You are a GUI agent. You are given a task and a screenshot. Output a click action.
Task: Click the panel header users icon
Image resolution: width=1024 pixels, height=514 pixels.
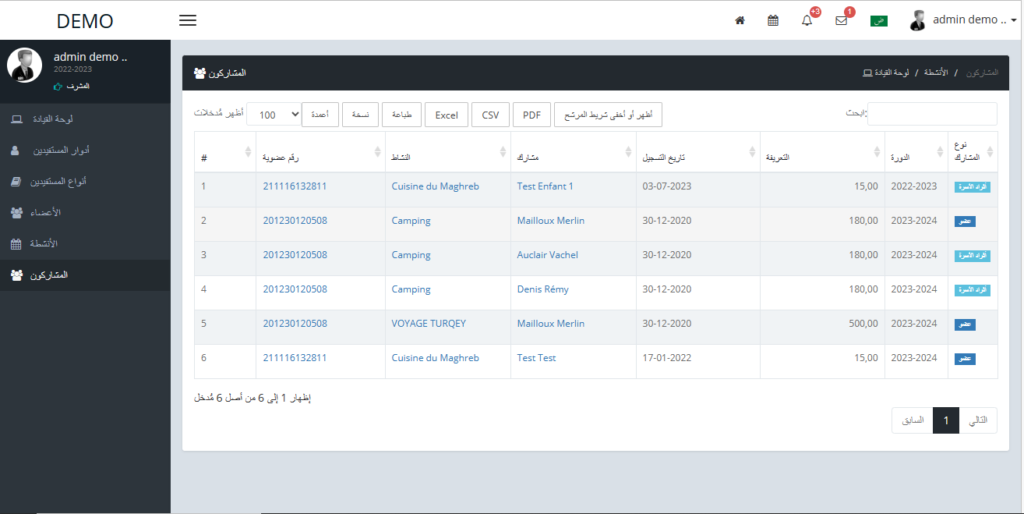click(x=200, y=73)
